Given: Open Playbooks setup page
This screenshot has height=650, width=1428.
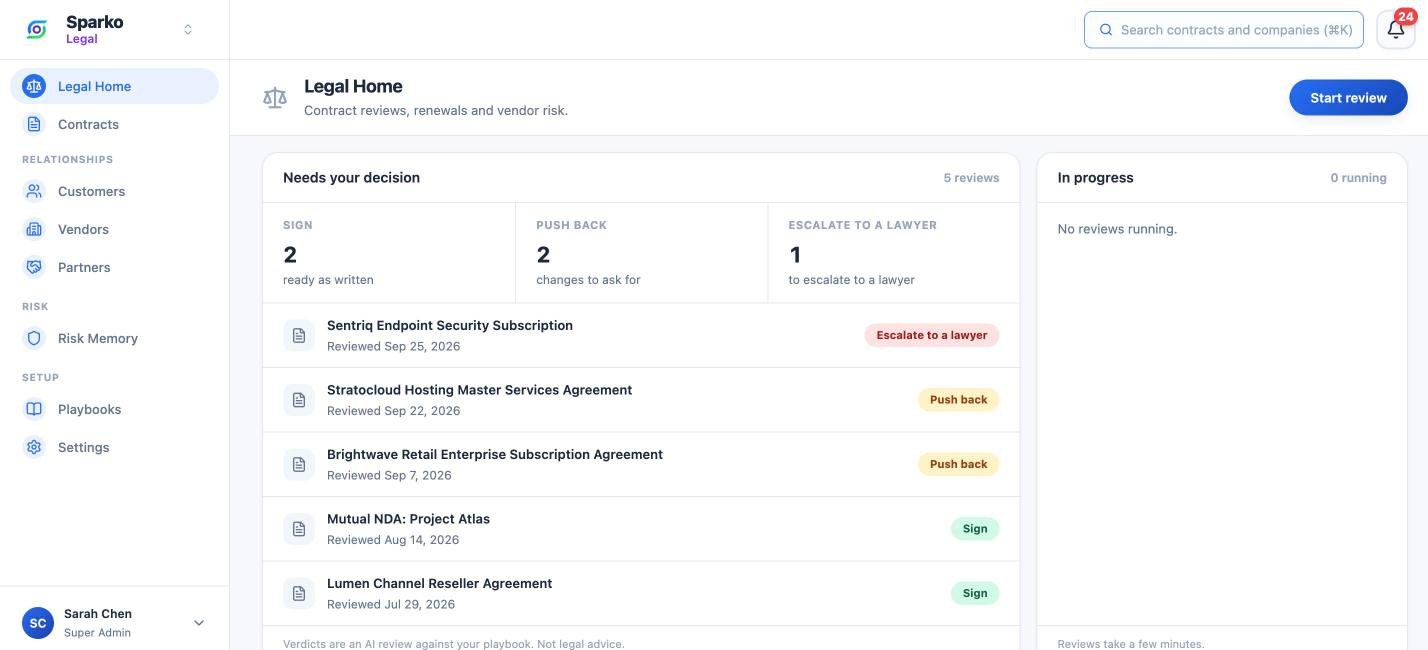Looking at the screenshot, I should pos(114,409).
